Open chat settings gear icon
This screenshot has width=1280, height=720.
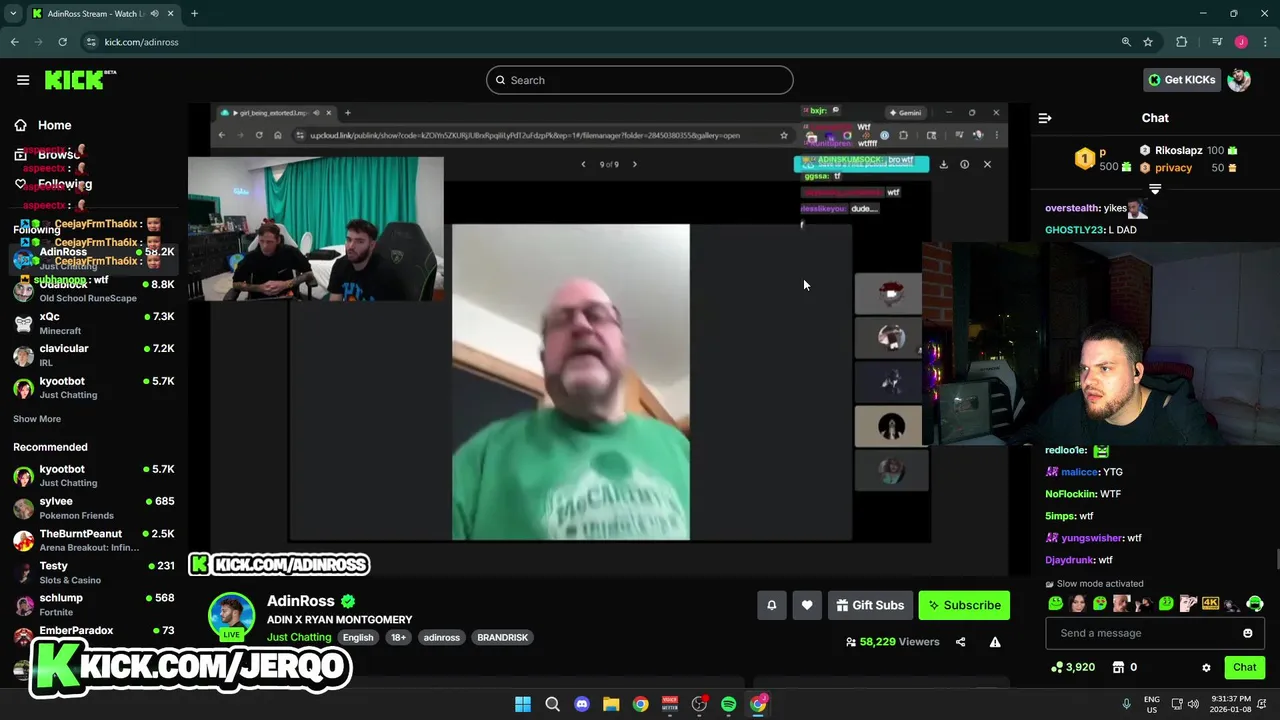tap(1206, 667)
